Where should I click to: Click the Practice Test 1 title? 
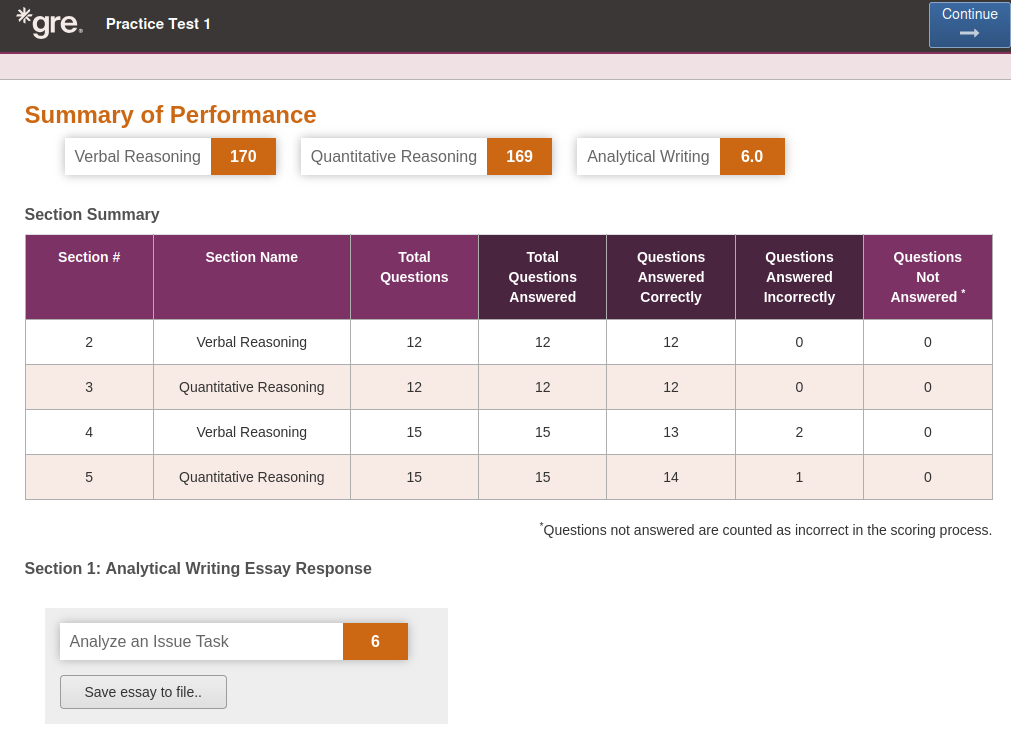(x=158, y=24)
